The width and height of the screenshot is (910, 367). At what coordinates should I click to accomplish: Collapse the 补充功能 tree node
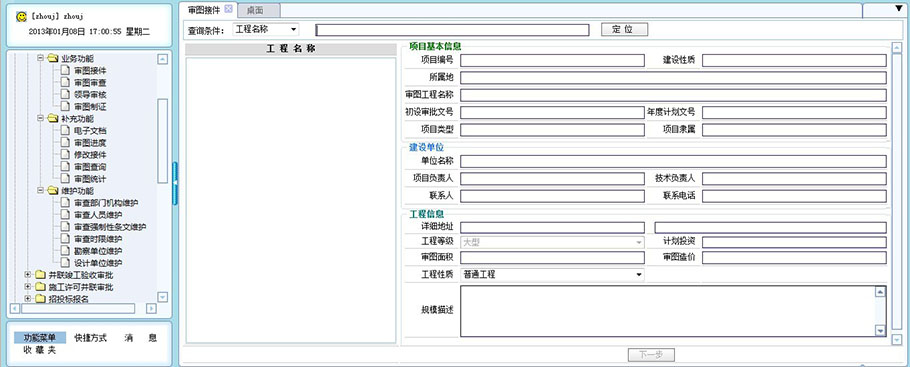(x=41, y=118)
